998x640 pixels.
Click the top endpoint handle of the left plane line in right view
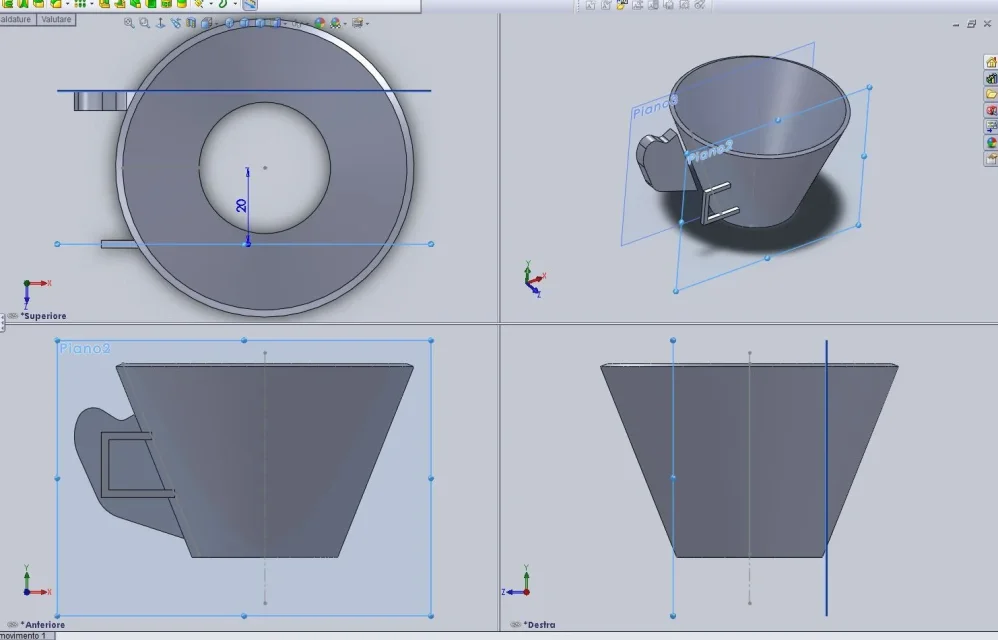click(673, 340)
